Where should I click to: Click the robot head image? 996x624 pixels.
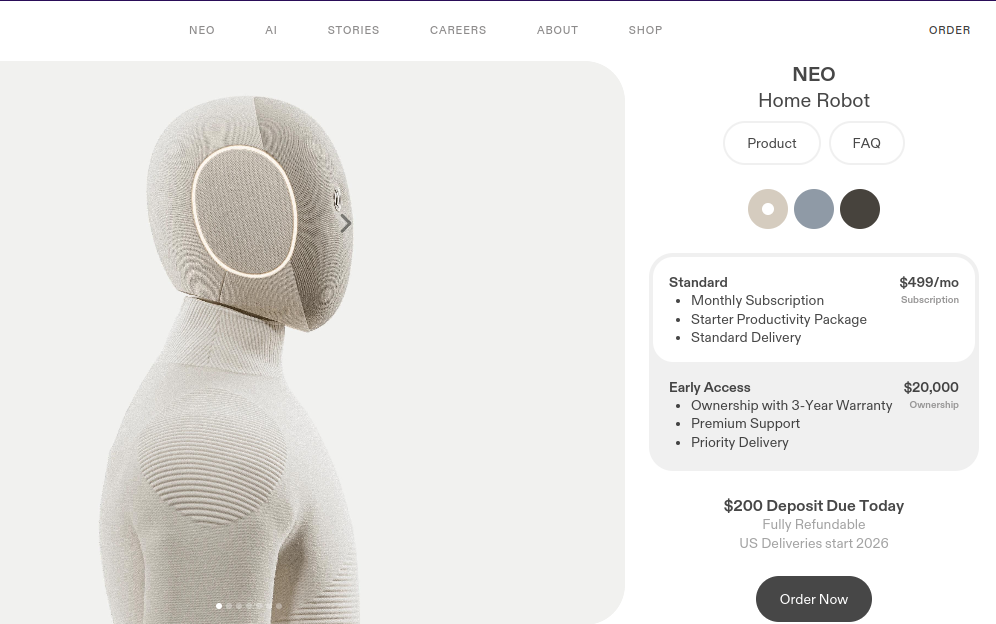pyautogui.click(x=250, y=213)
